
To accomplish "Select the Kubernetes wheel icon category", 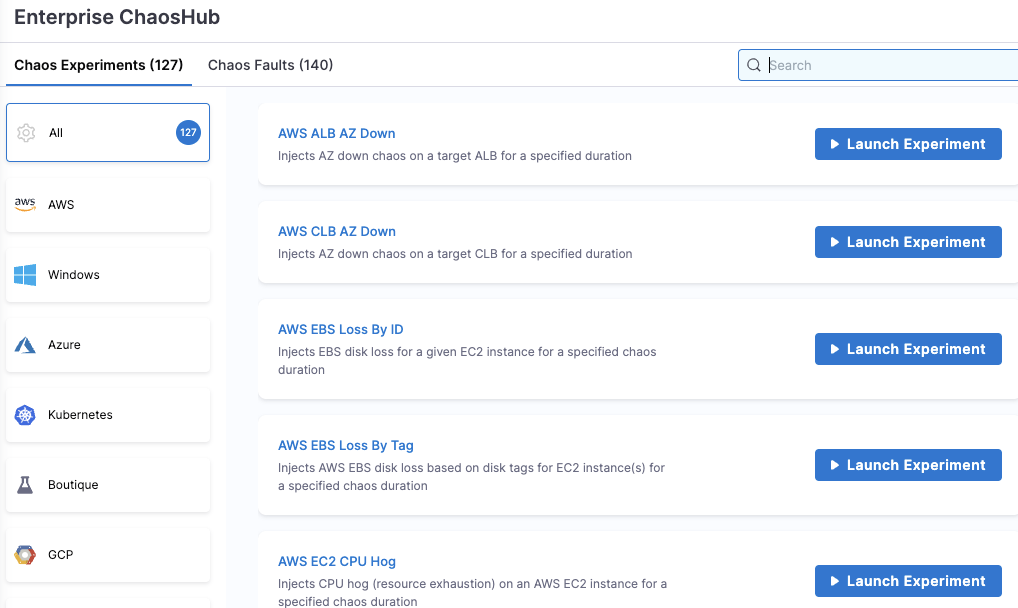I will click(25, 415).
